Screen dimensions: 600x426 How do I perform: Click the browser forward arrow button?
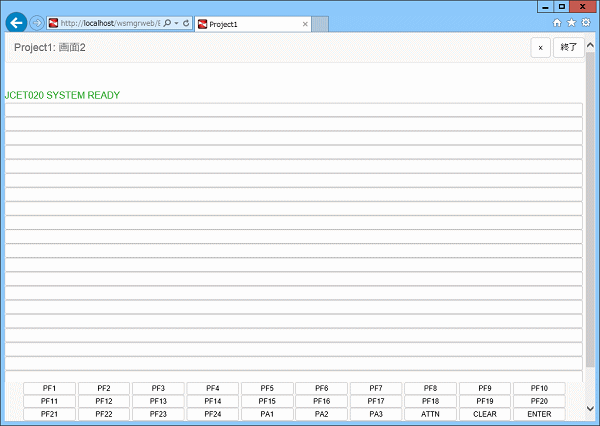pos(37,23)
